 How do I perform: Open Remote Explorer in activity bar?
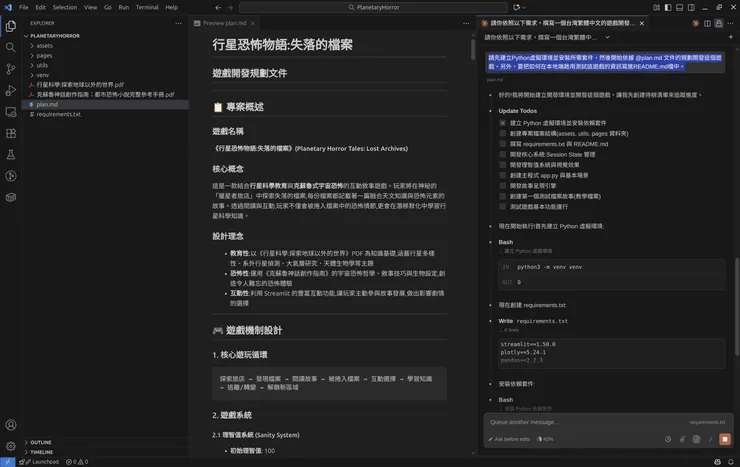(10, 112)
